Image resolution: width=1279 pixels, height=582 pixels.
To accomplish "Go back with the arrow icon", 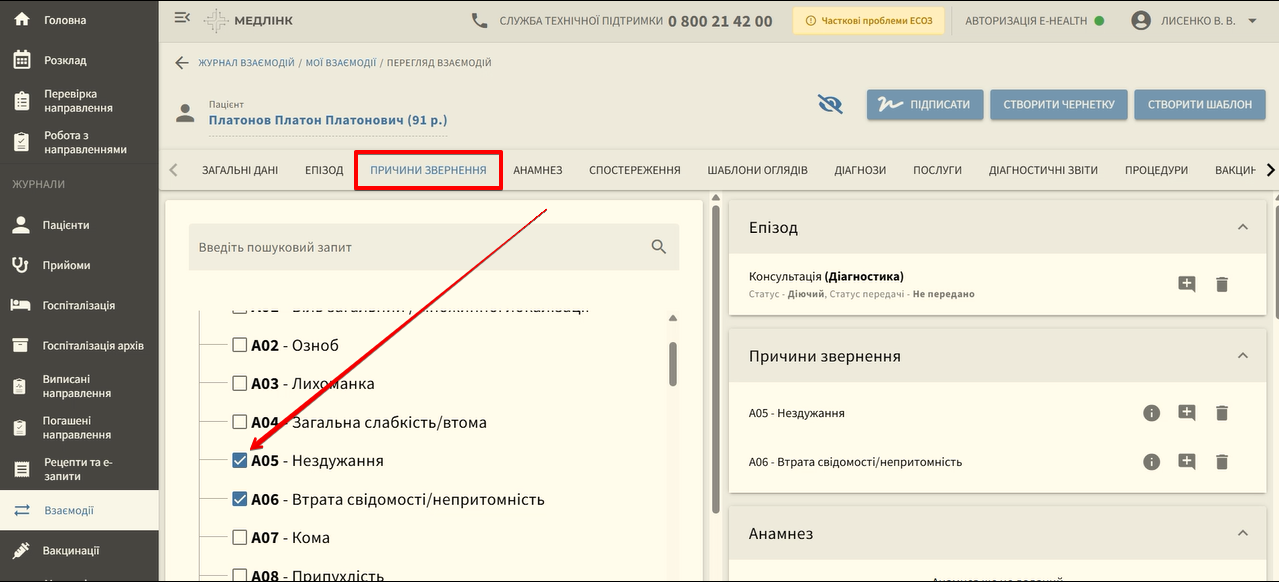I will pyautogui.click(x=181, y=63).
